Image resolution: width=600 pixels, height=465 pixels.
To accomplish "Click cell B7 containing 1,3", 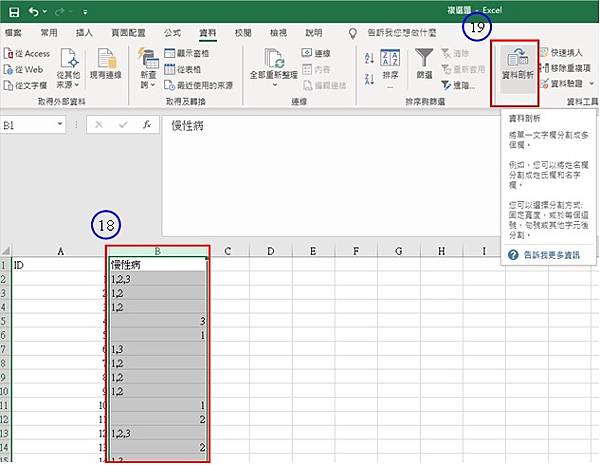I will (157, 349).
